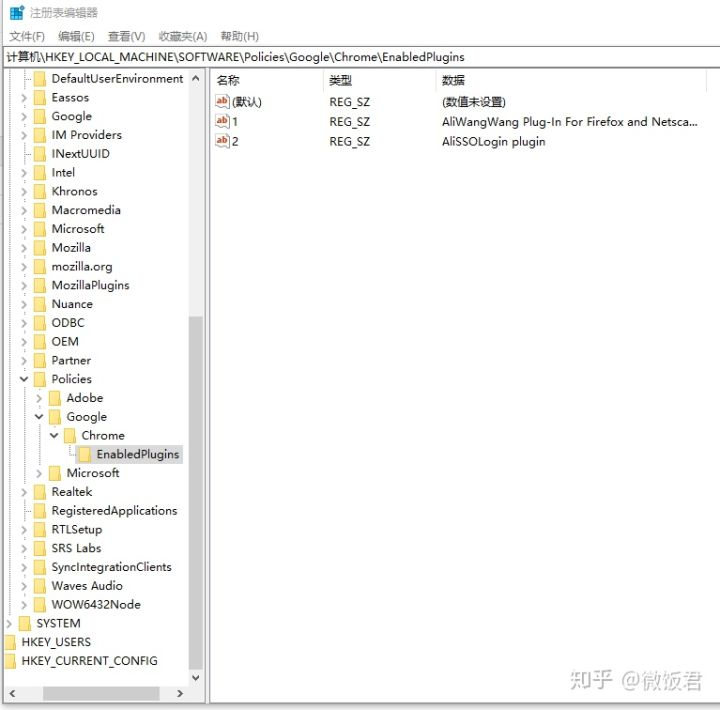Click the Registry Editor app icon in title bar
Viewport: 720px width, 710px height.
(17, 12)
